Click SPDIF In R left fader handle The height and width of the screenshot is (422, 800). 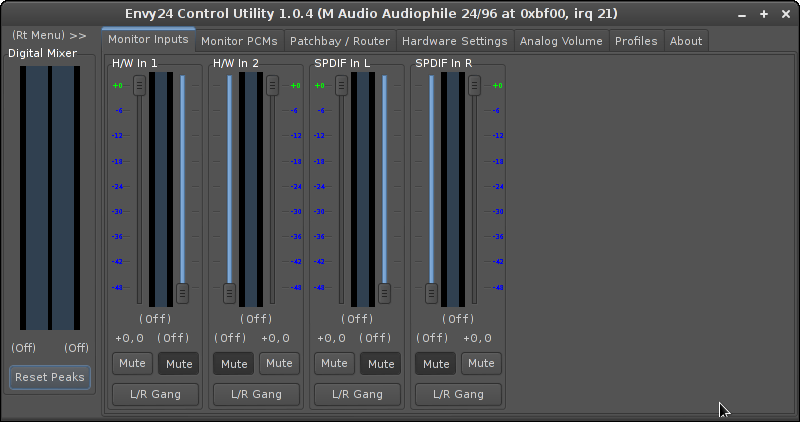coord(431,293)
